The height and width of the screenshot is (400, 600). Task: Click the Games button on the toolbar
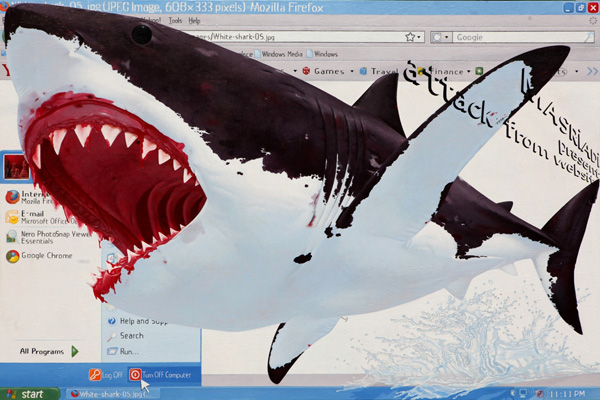[324, 71]
